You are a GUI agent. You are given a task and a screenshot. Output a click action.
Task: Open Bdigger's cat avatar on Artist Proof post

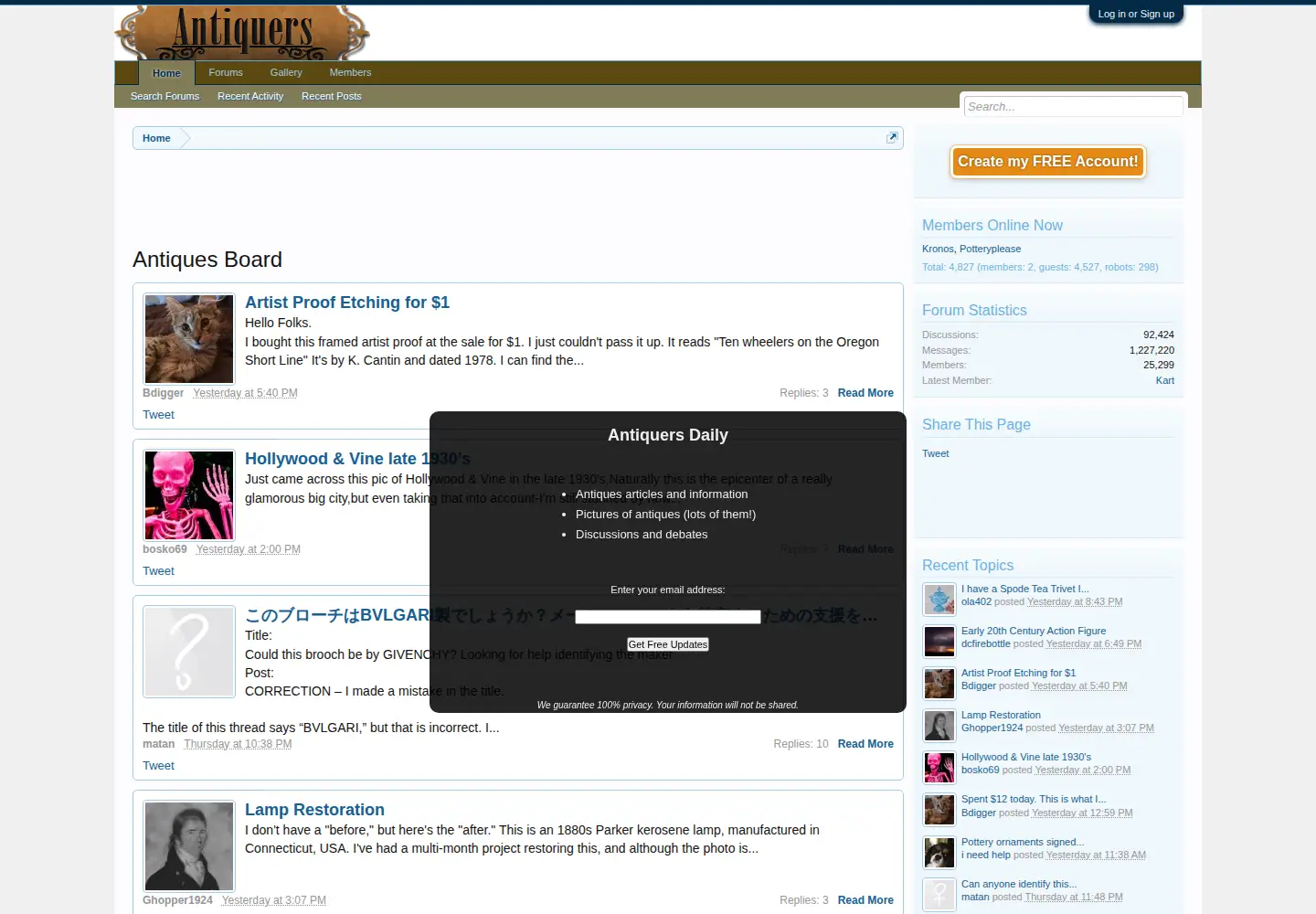189,339
